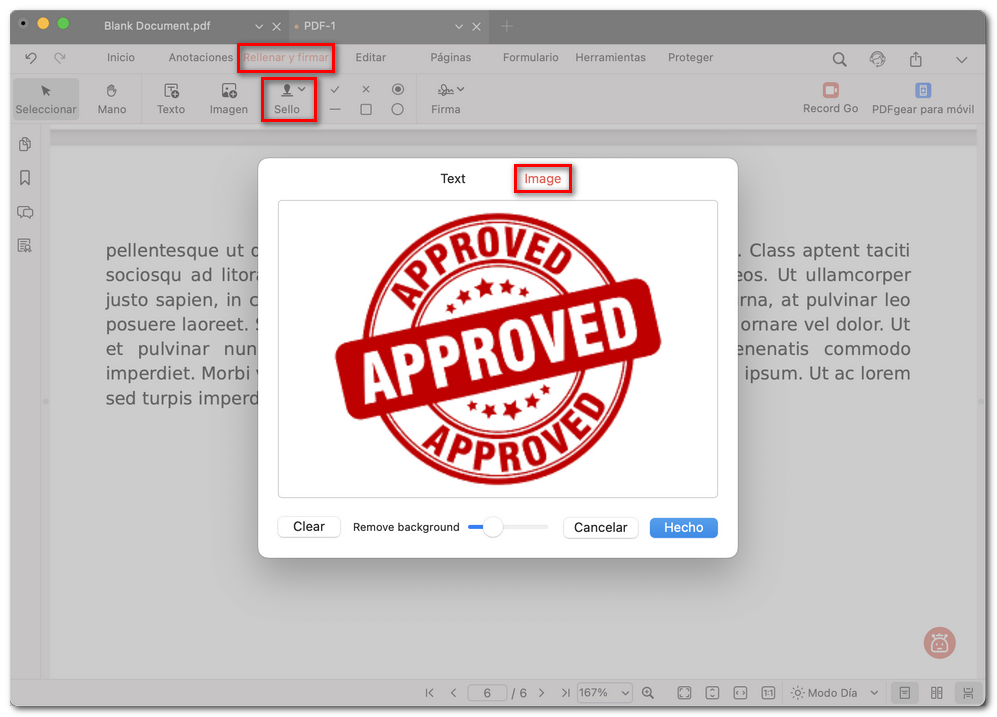This screenshot has height=717, width=997.
Task: Select the empty square checkbox tool
Action: [x=366, y=109]
